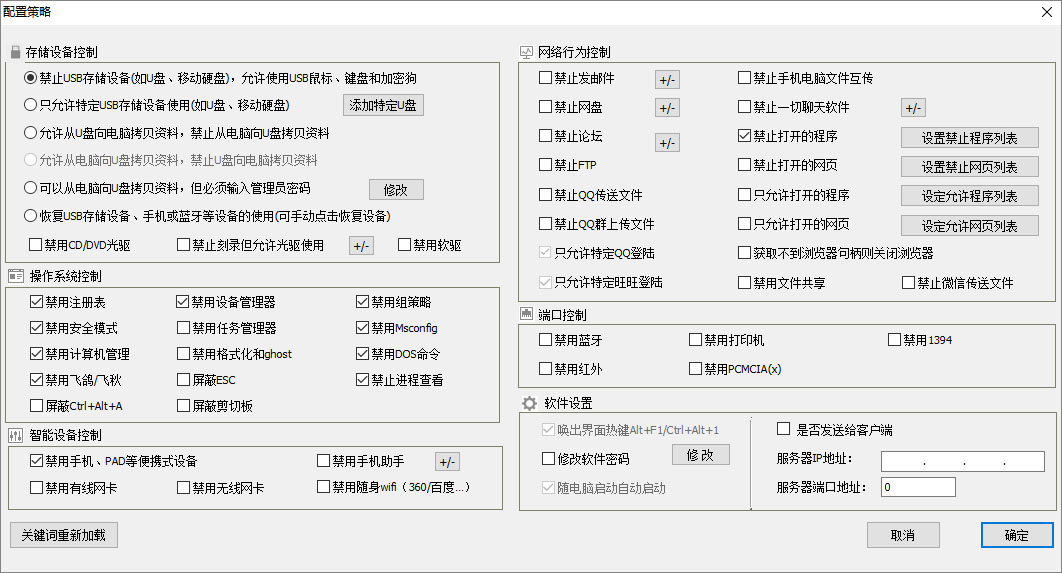Expand the +/- button next to 禁止发邮件
This screenshot has height=573, width=1062.
click(667, 79)
